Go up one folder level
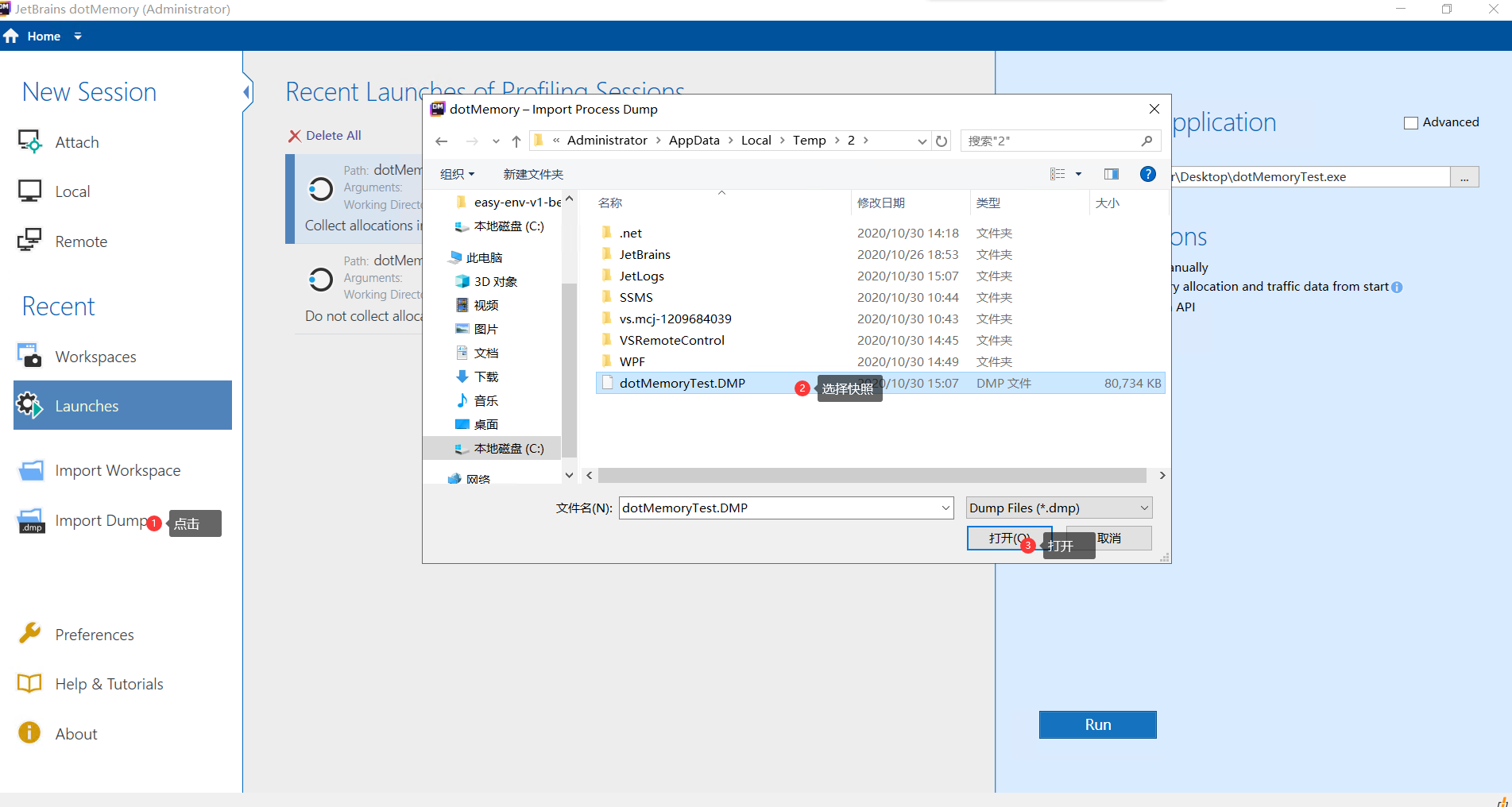The height and width of the screenshot is (807, 1512). coord(516,141)
